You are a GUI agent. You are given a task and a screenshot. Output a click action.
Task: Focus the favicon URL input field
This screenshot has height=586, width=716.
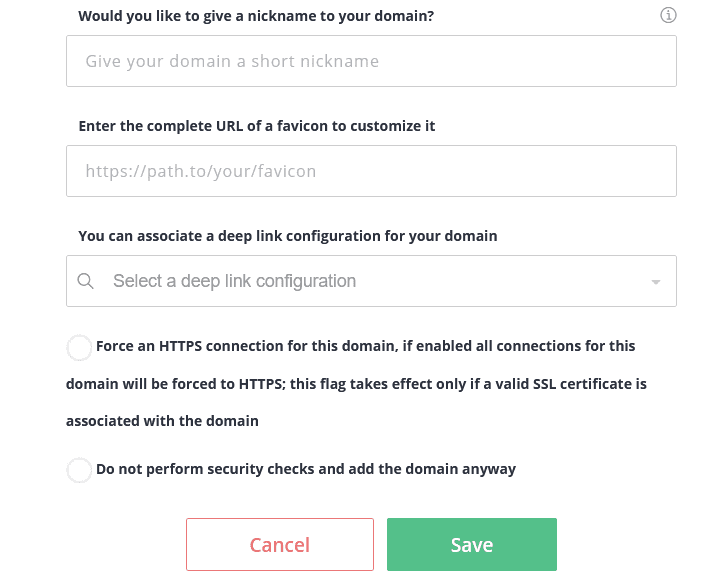[x=371, y=171]
